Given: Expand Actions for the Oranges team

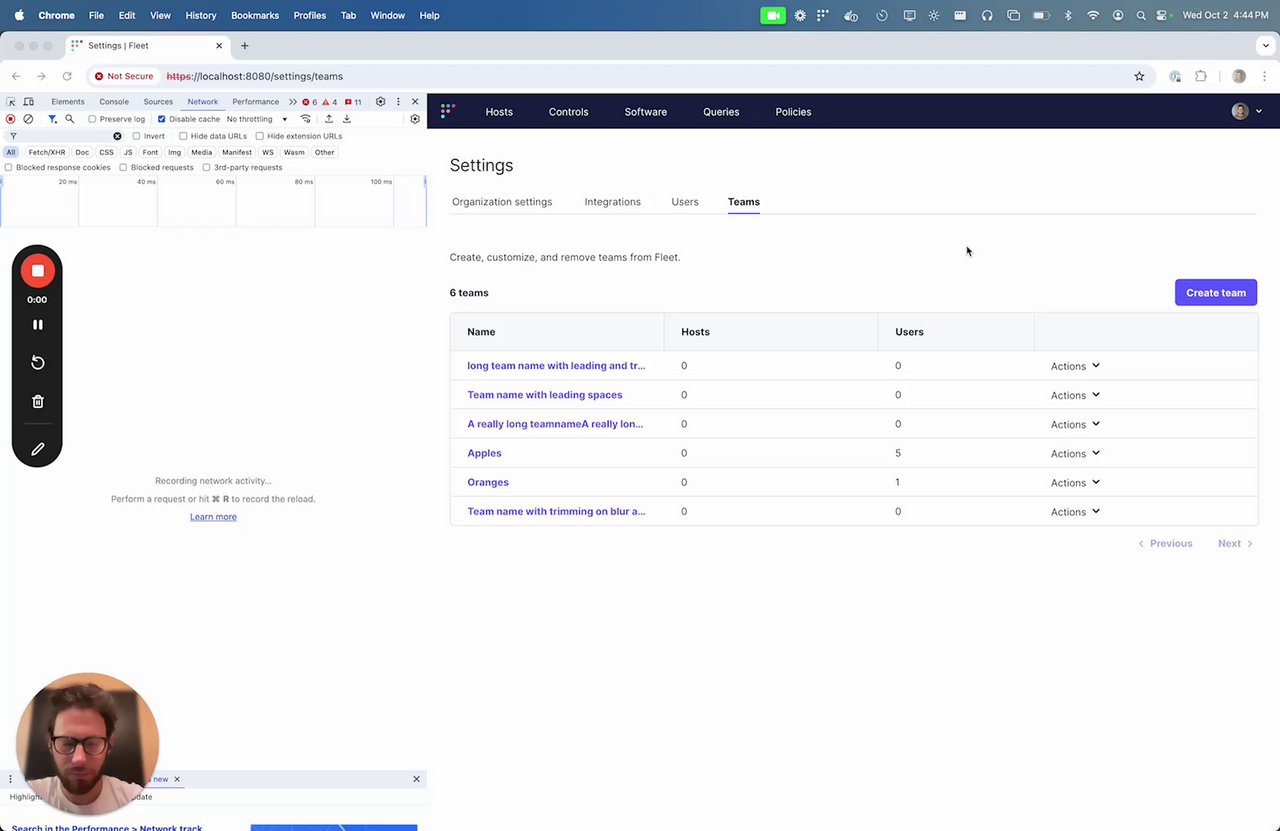Looking at the screenshot, I should tap(1075, 482).
